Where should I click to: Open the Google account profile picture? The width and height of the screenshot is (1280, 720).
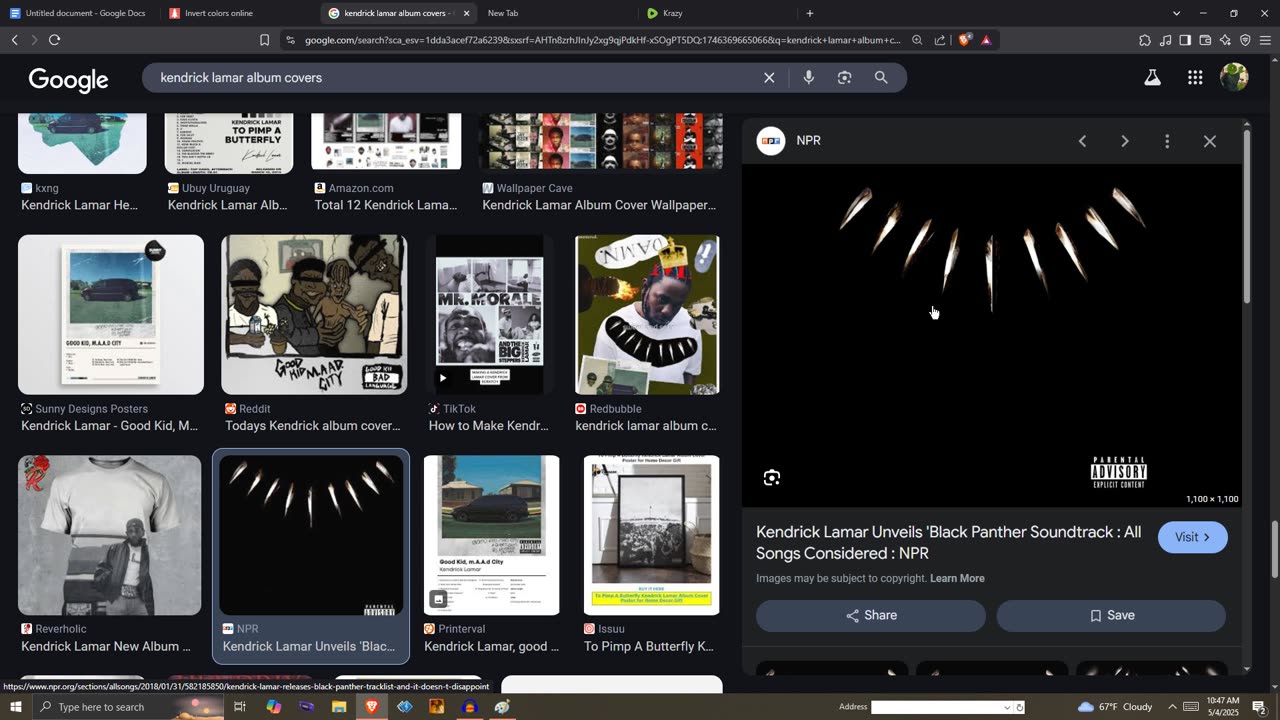coord(1234,77)
